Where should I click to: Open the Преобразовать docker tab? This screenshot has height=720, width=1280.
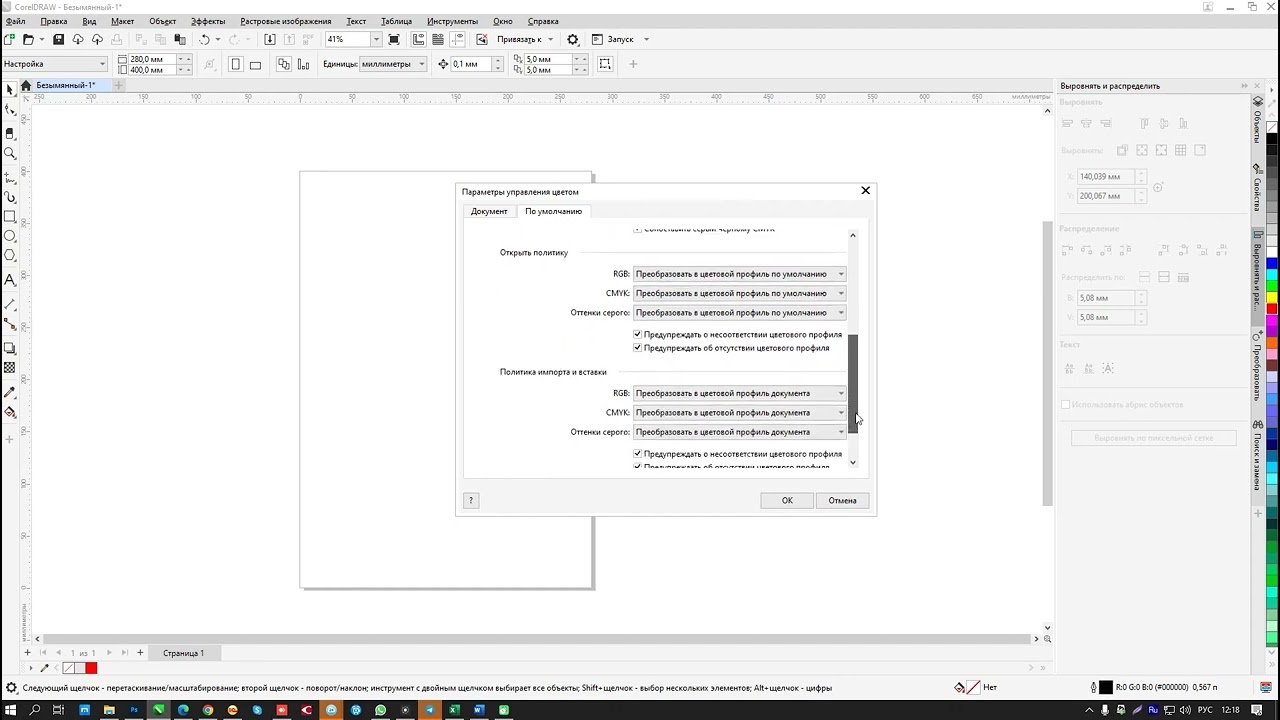[1257, 368]
